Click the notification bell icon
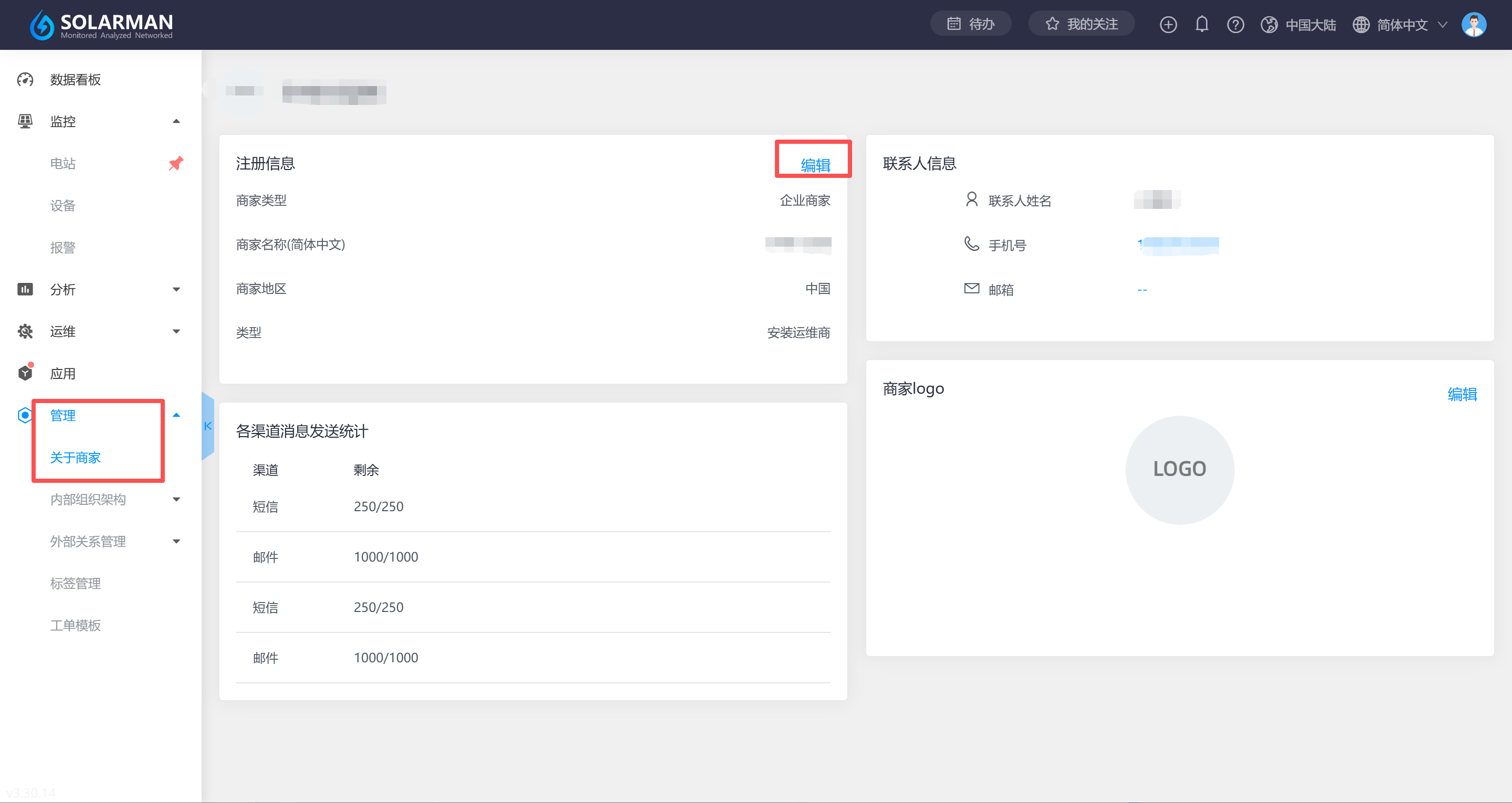This screenshot has height=803, width=1512. (1202, 25)
